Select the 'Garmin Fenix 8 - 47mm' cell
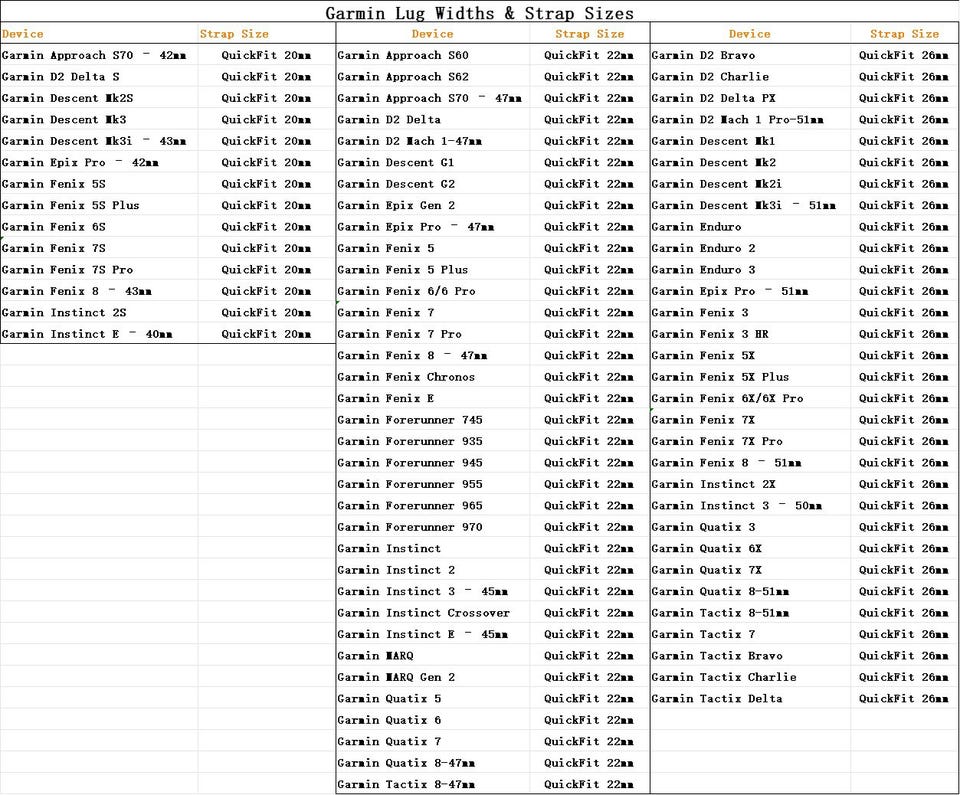This screenshot has height=795, width=960. (433, 355)
